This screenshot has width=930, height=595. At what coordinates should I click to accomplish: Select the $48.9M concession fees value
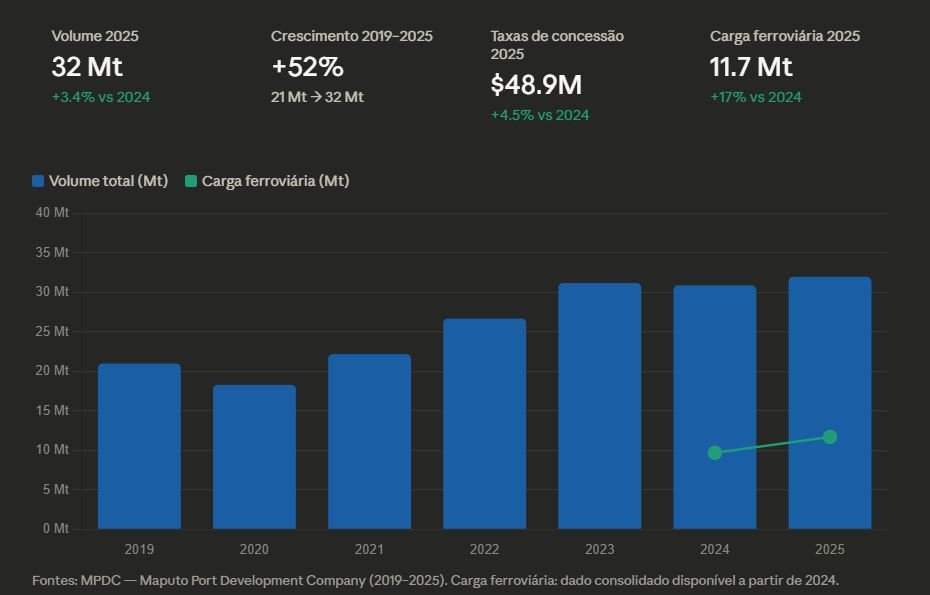click(x=536, y=85)
